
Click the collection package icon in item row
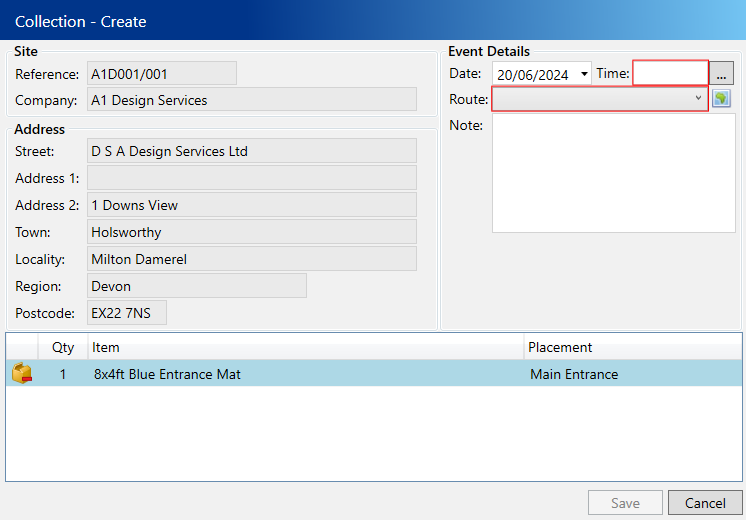pos(21,374)
